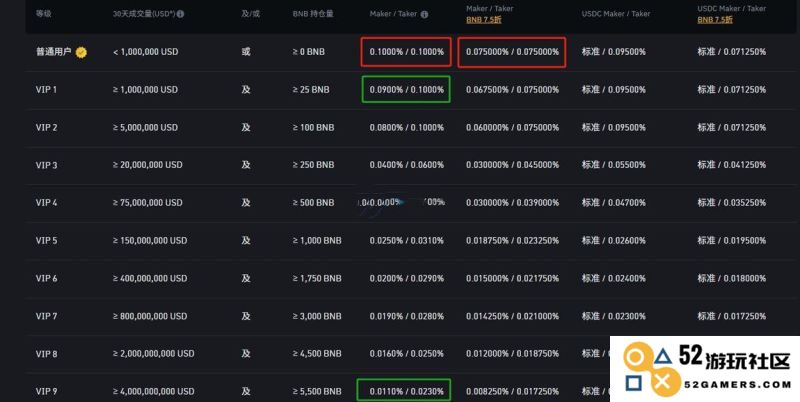The image size is (800, 402).
Task: Click the 标准 / 0.02600% USDC fee cell
Action: [614, 240]
